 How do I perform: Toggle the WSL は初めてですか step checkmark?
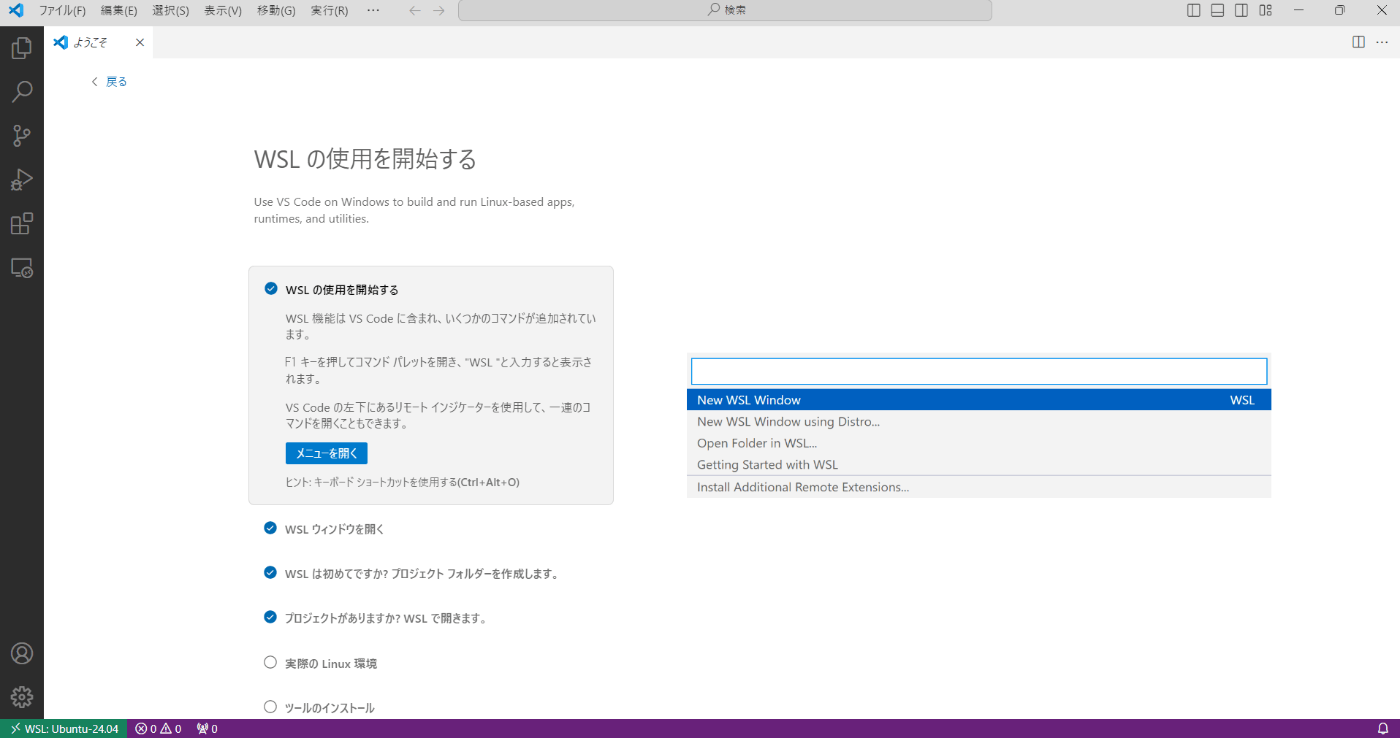(x=270, y=573)
